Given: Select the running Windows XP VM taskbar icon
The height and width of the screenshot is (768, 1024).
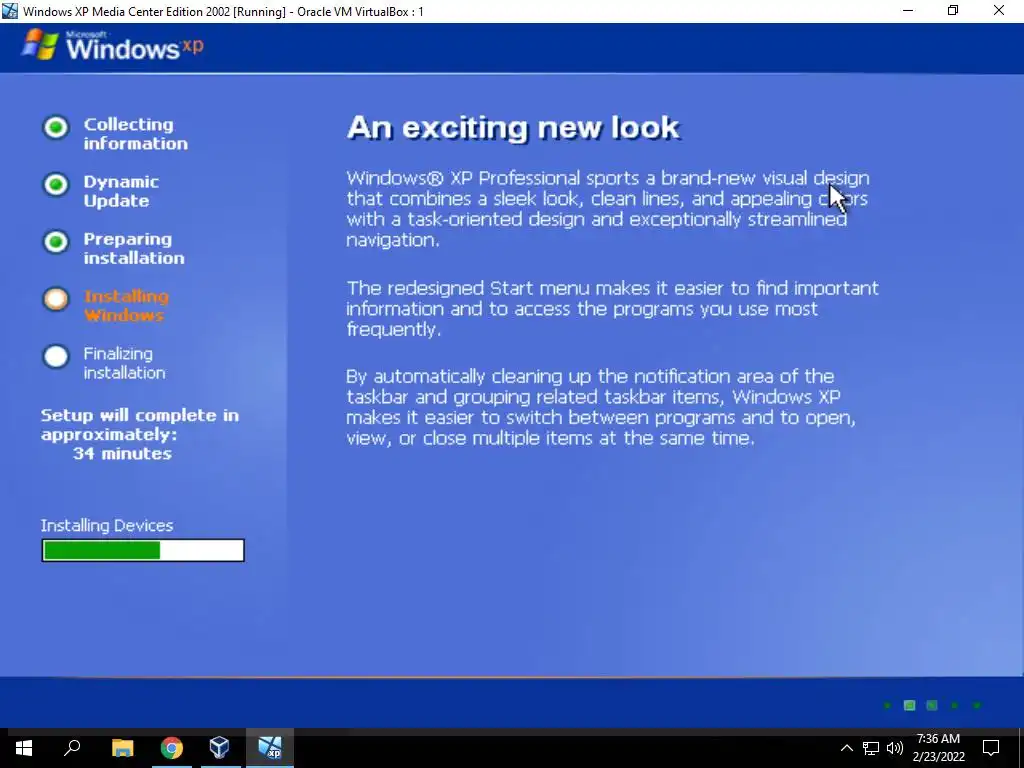Looking at the screenshot, I should (x=270, y=748).
